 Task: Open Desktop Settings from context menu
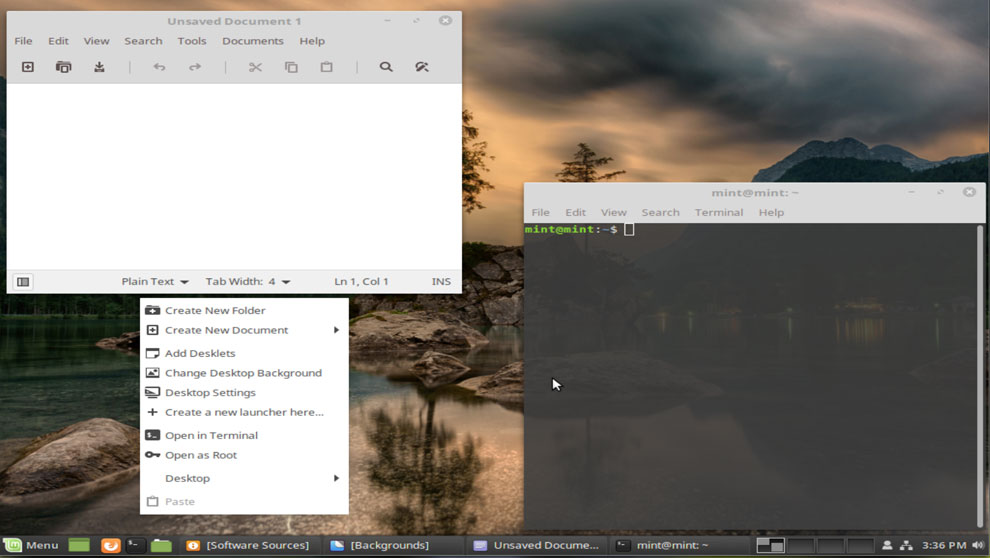click(244, 393)
